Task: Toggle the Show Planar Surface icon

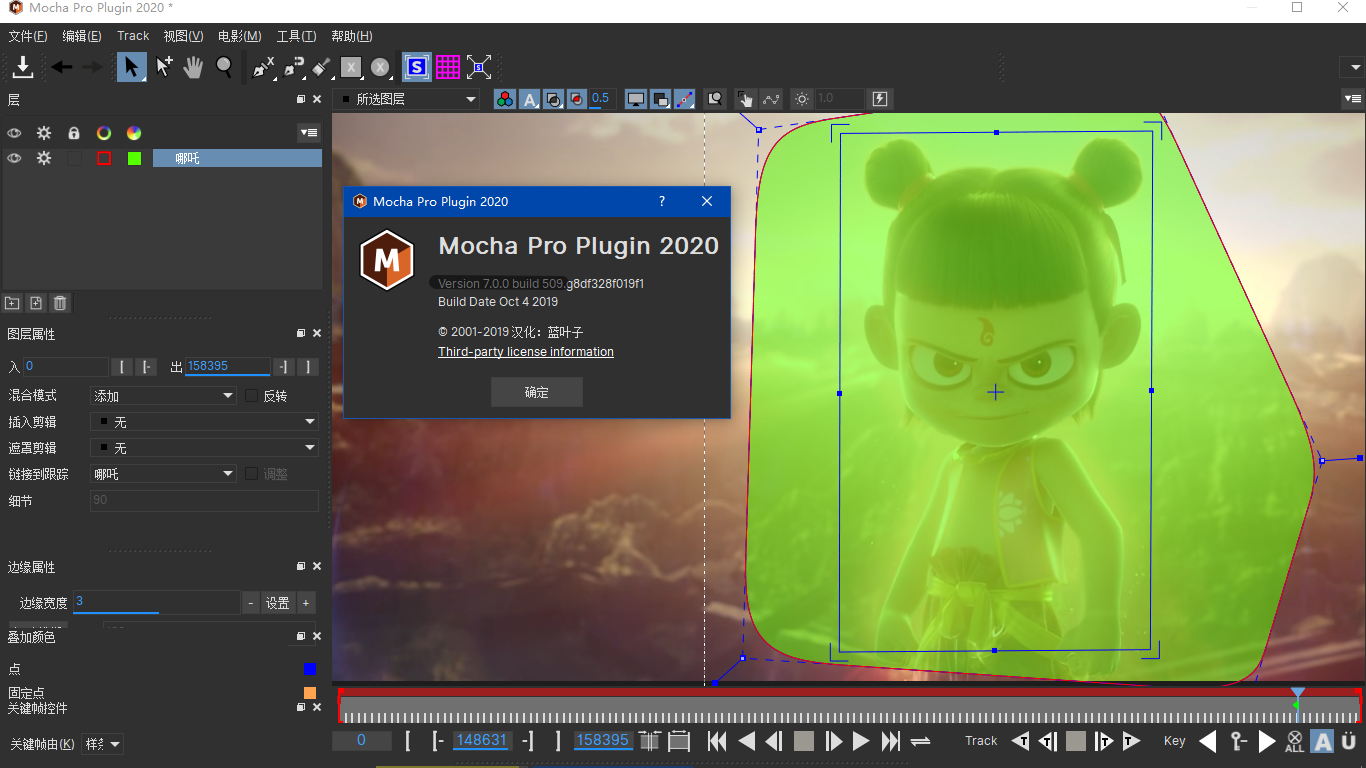Action: [x=417, y=67]
